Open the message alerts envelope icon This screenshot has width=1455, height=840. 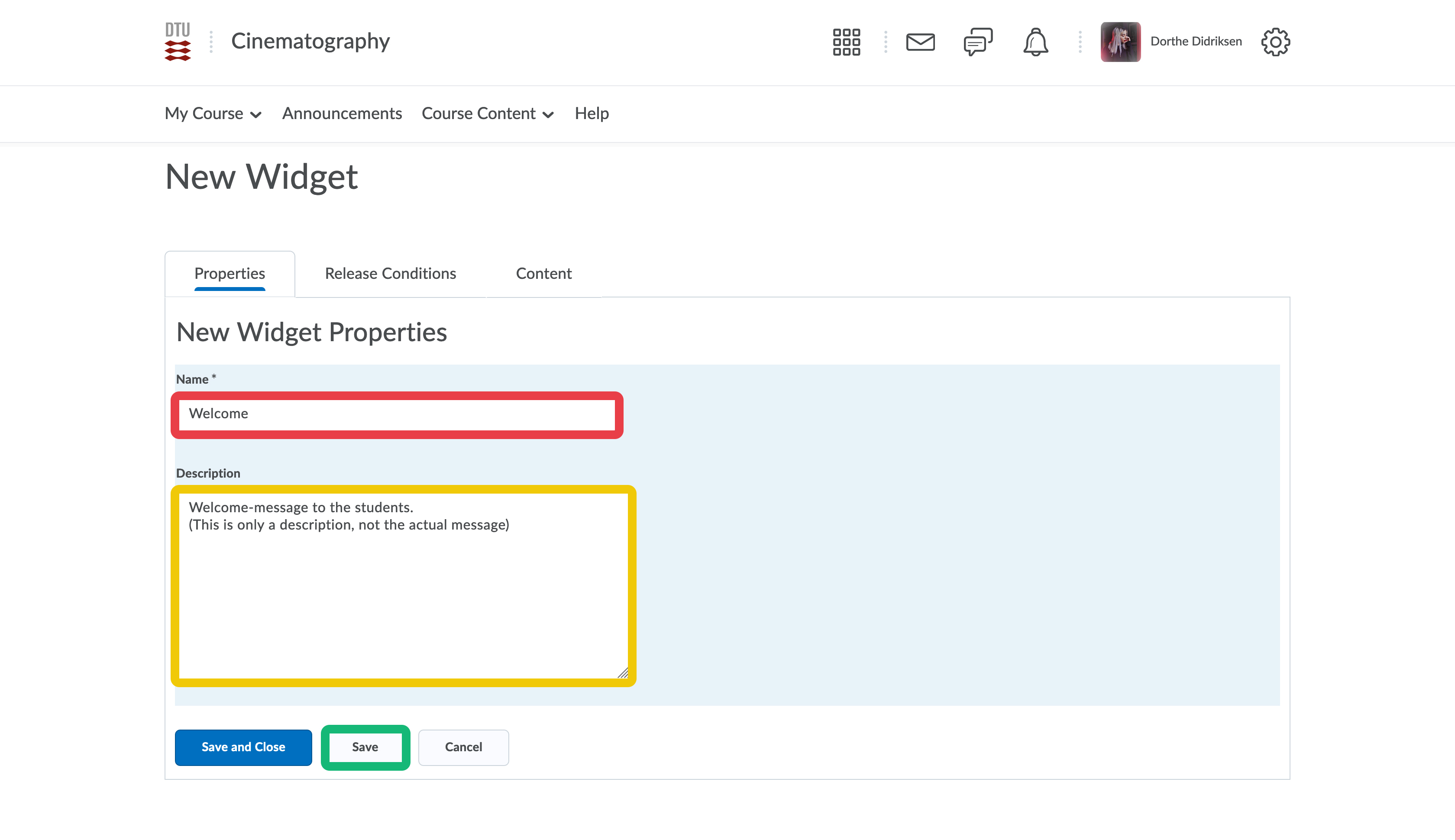(x=920, y=42)
